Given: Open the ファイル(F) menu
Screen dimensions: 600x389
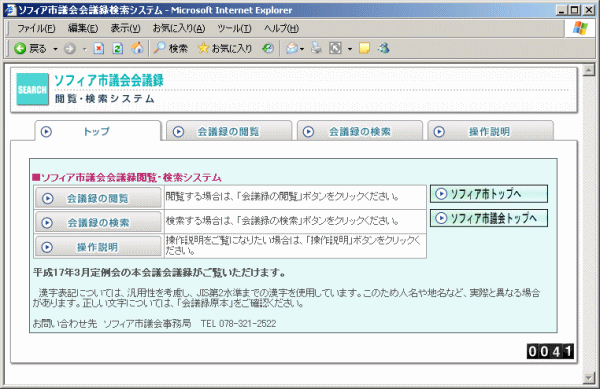Looking at the screenshot, I should 36,28.
